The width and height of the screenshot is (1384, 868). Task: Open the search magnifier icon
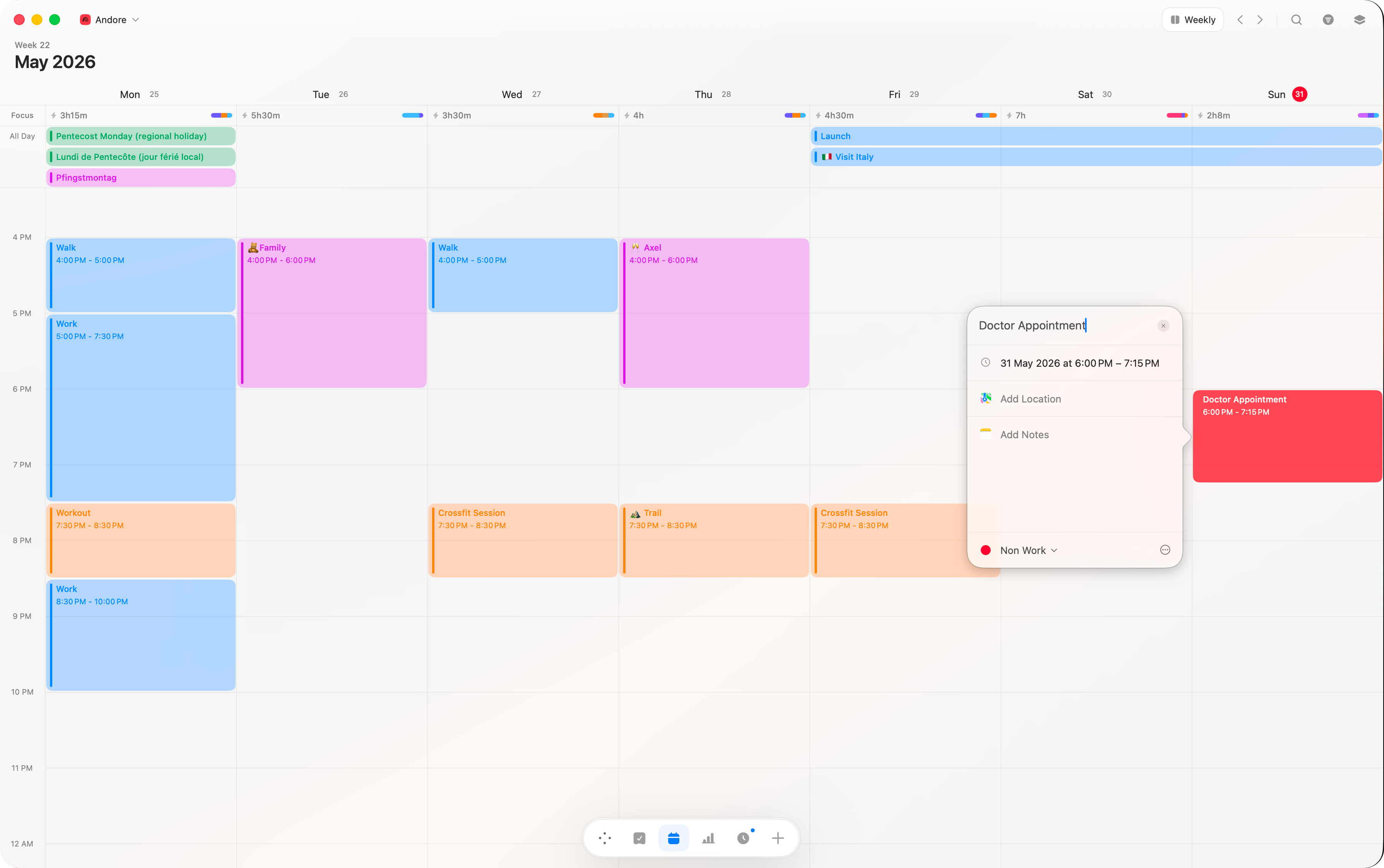[x=1296, y=20]
